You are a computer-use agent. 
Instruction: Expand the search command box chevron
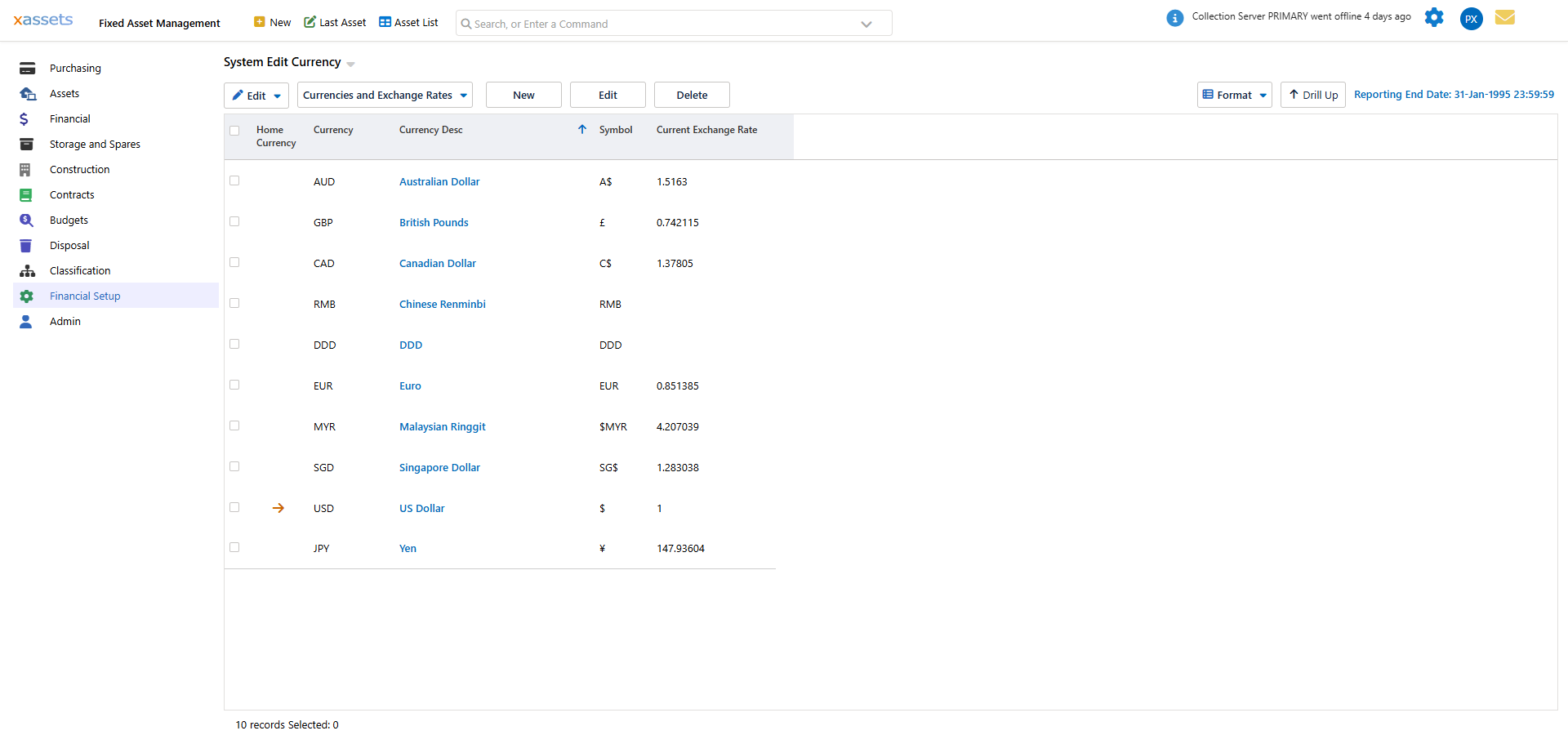[x=866, y=25]
